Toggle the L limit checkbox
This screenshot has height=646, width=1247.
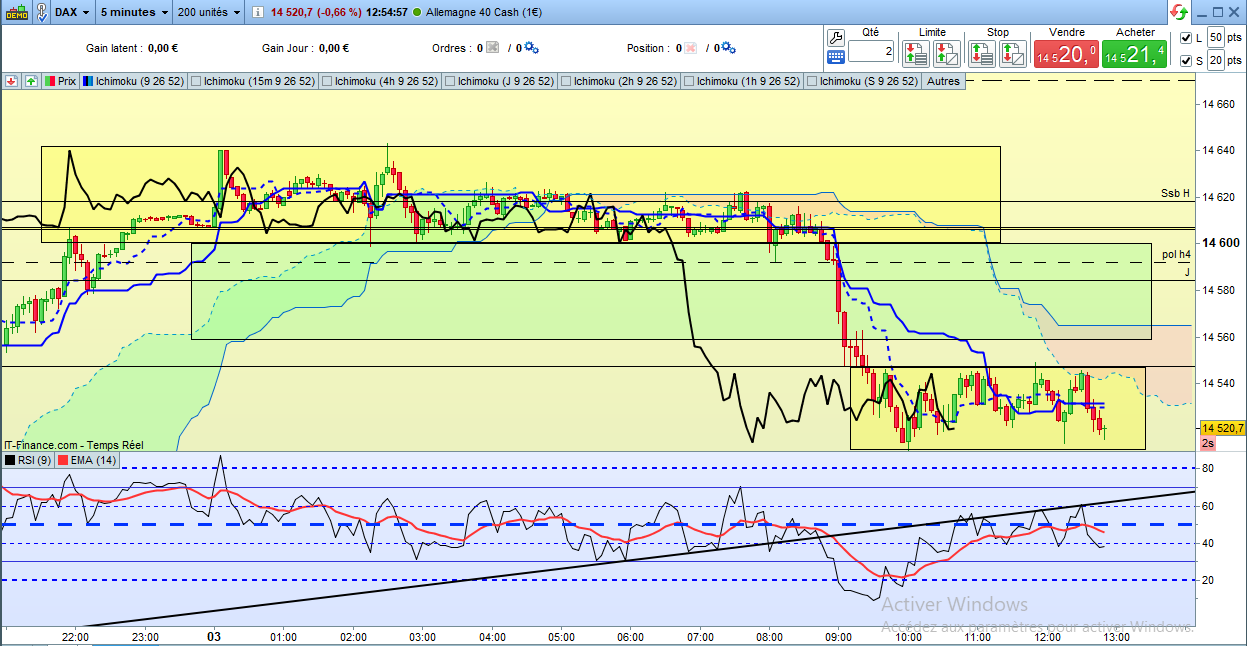tap(1186, 38)
